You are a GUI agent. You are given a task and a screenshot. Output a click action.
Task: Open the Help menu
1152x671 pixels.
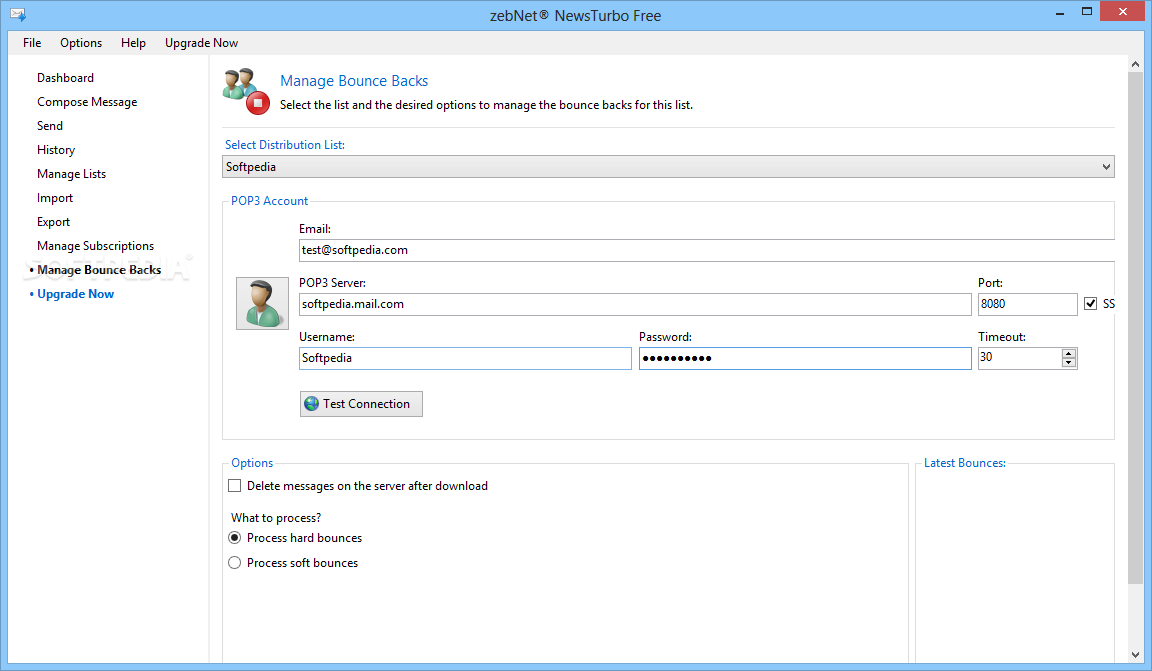coord(133,43)
